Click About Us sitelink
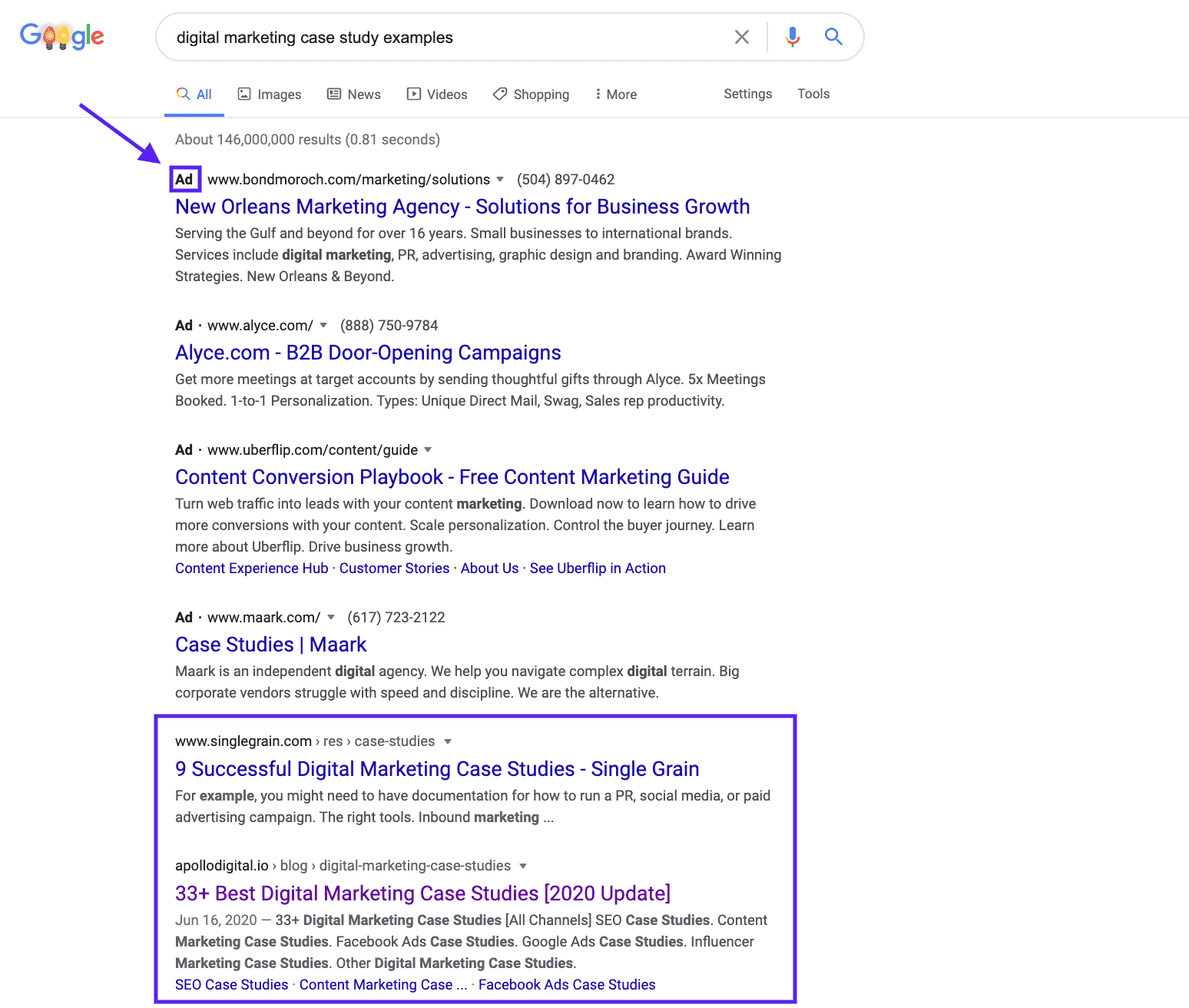Screen dimensions: 1189x1008 click(490, 569)
